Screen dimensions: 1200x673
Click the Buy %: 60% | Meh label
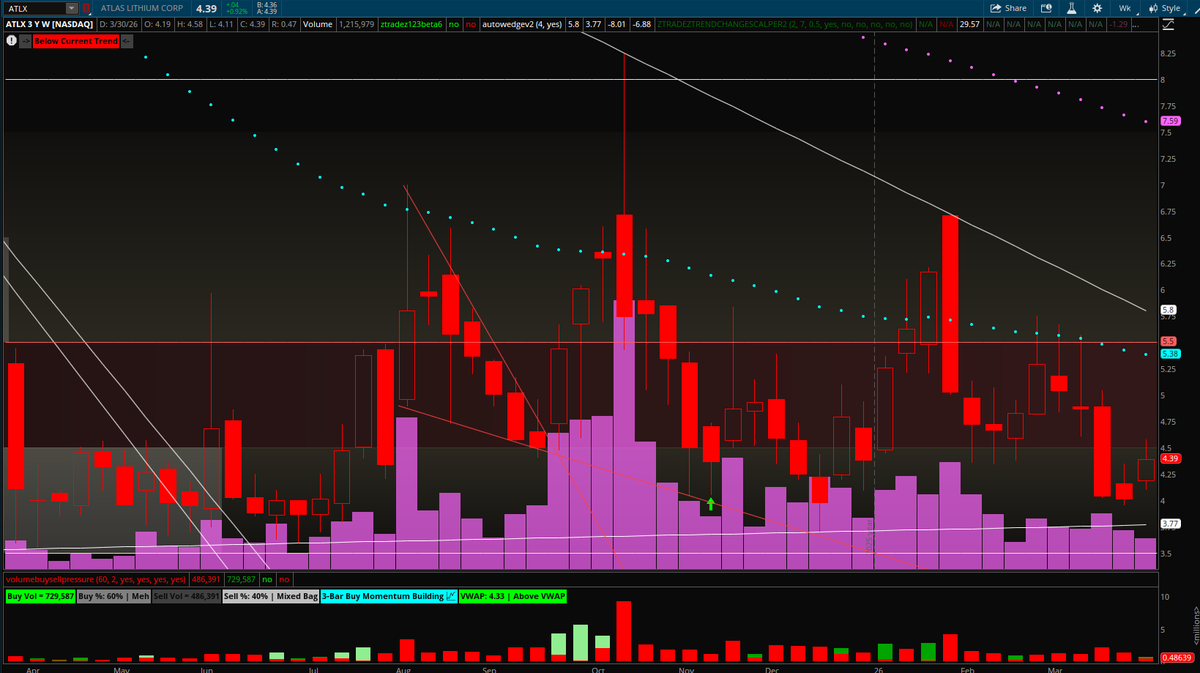[x=114, y=596]
